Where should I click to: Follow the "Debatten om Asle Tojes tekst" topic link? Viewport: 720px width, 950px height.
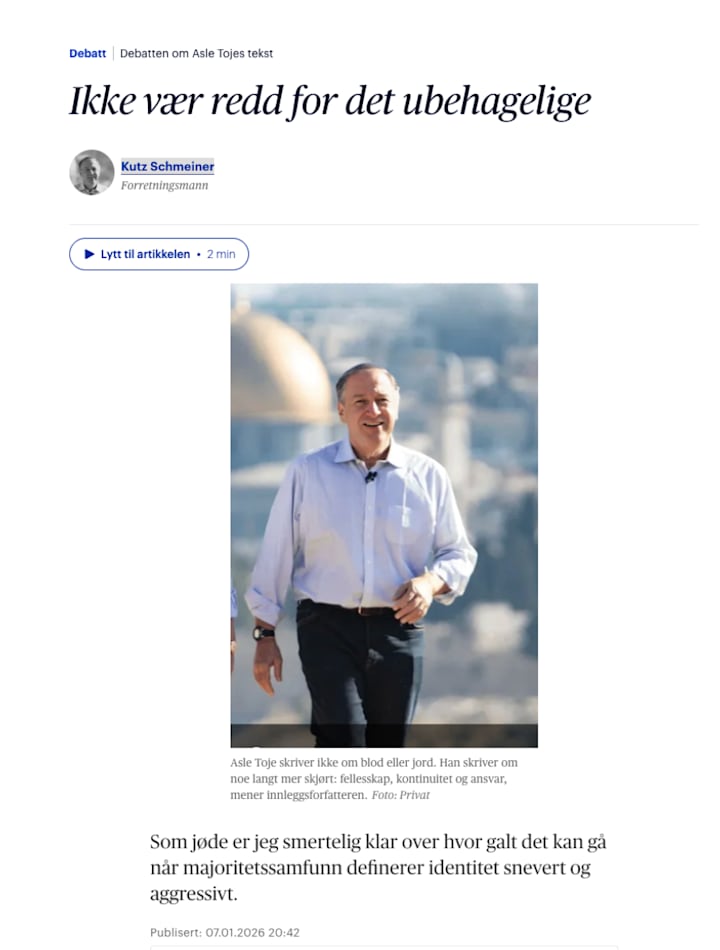point(197,54)
